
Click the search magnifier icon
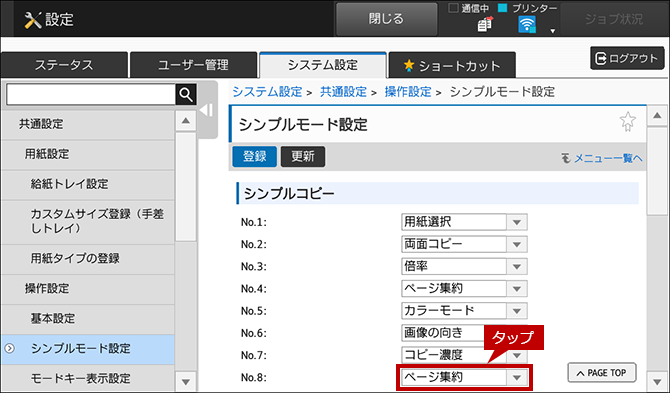[x=186, y=94]
